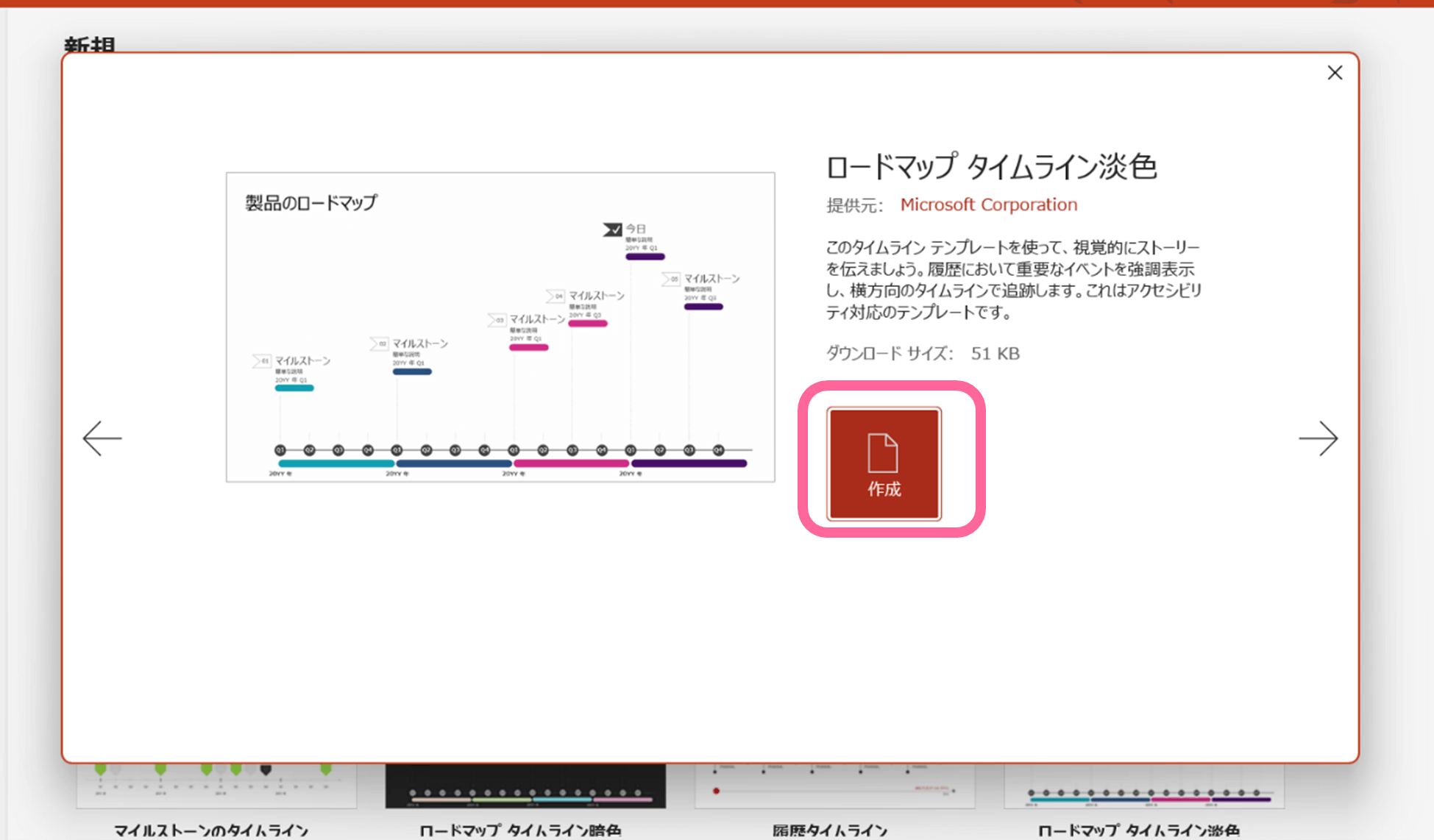1434x840 pixels.
Task: Select the 履歴タイムライン template thumbnail
Action: pyautogui.click(x=834, y=786)
